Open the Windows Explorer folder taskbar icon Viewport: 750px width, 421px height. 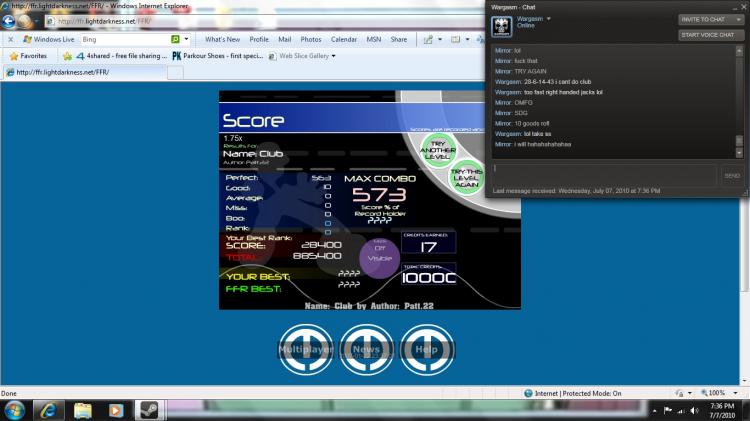[82, 410]
